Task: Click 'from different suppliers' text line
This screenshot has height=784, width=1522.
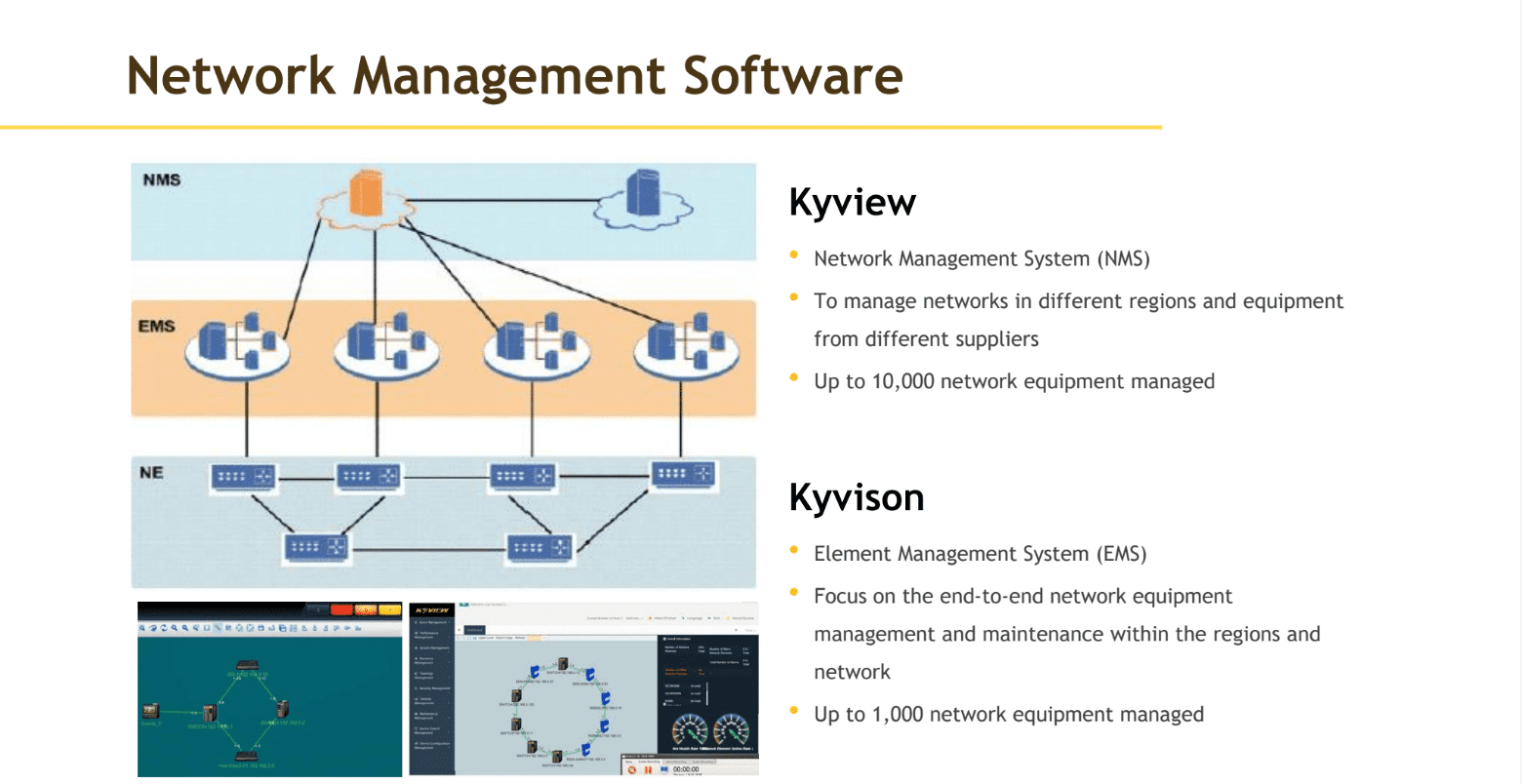Action: click(x=927, y=339)
